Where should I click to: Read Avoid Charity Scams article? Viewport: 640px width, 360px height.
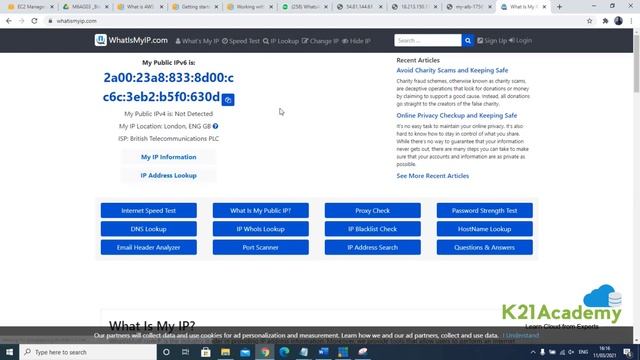[452, 70]
